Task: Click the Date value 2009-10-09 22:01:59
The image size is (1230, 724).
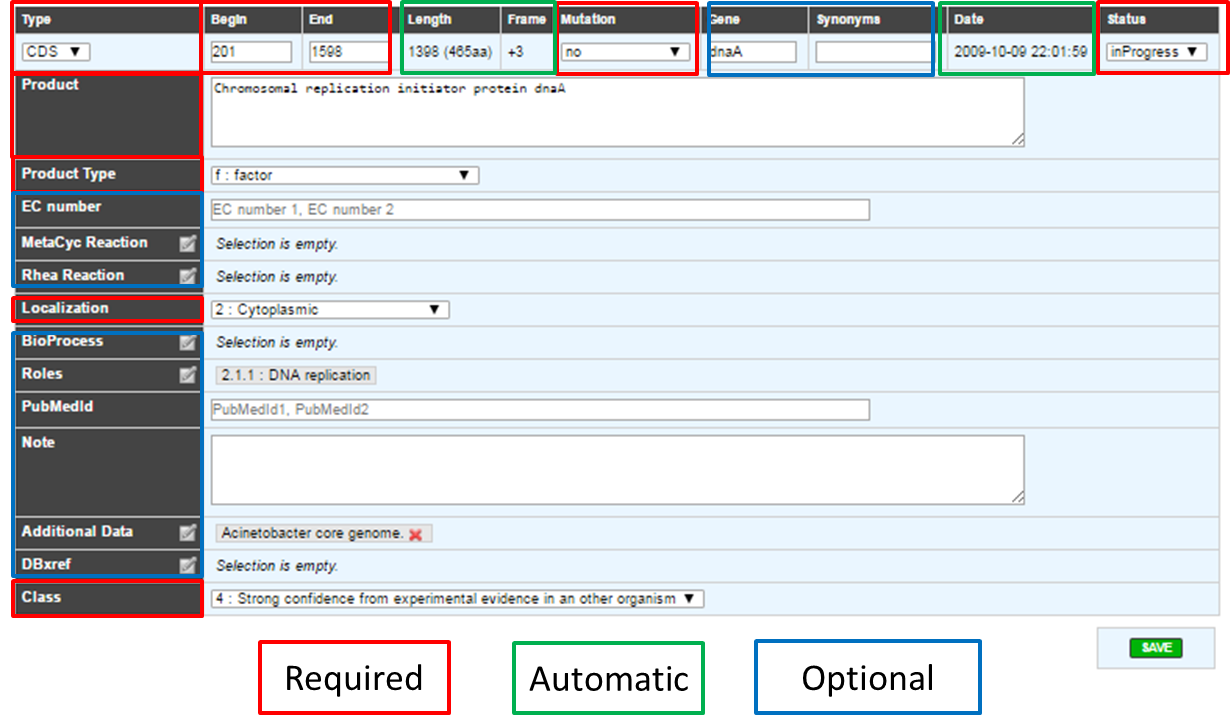Action: click(1020, 51)
